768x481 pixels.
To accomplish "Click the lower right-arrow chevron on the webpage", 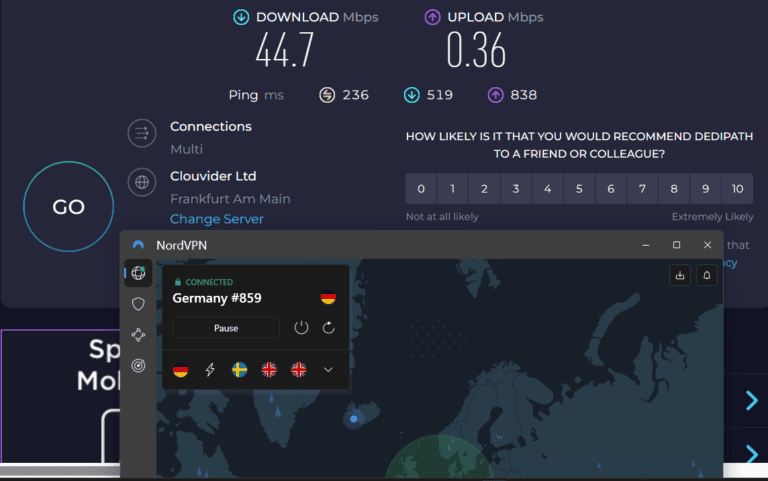I will click(751, 455).
